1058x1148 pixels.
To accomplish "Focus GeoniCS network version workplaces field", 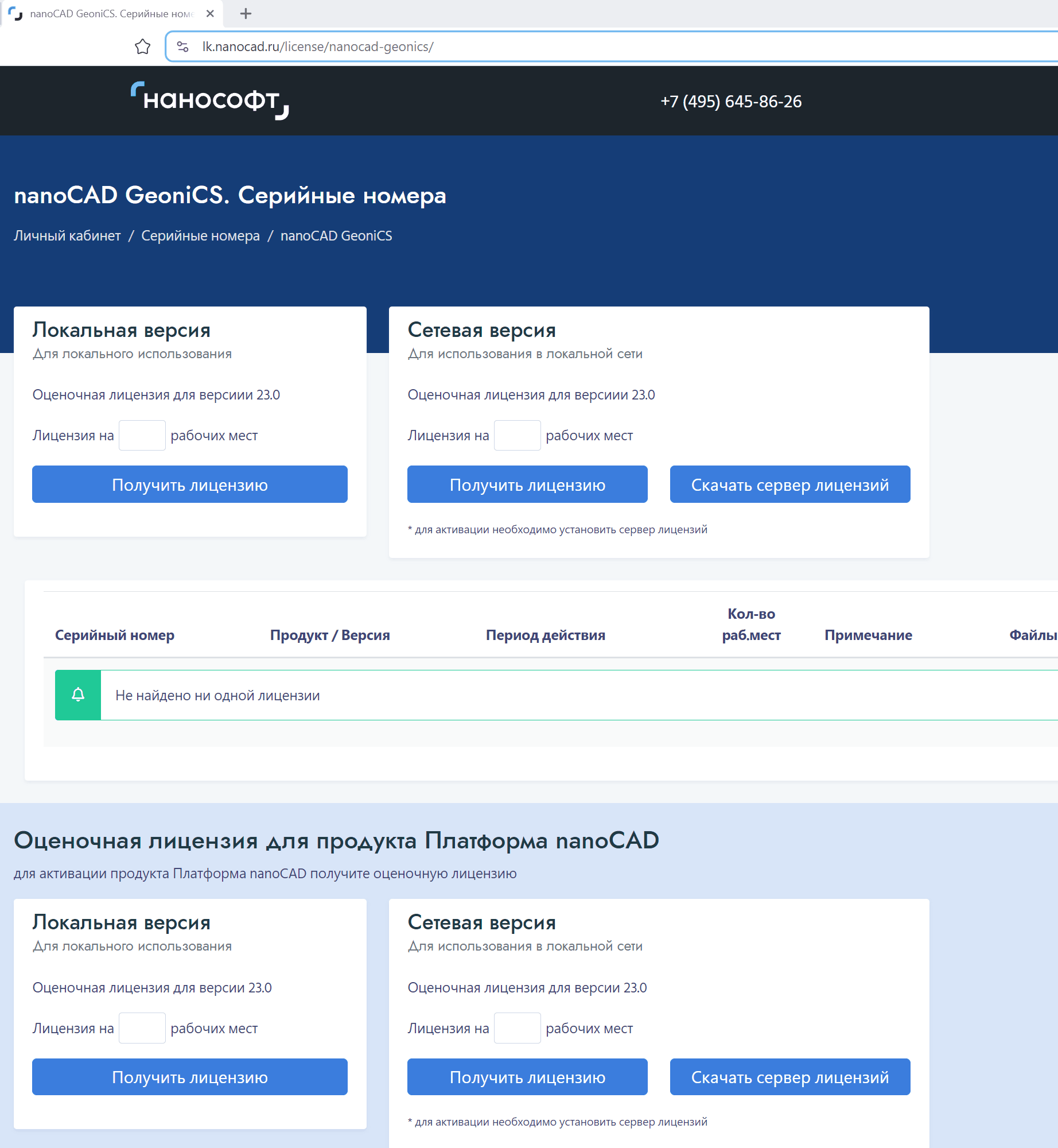I will tap(518, 435).
